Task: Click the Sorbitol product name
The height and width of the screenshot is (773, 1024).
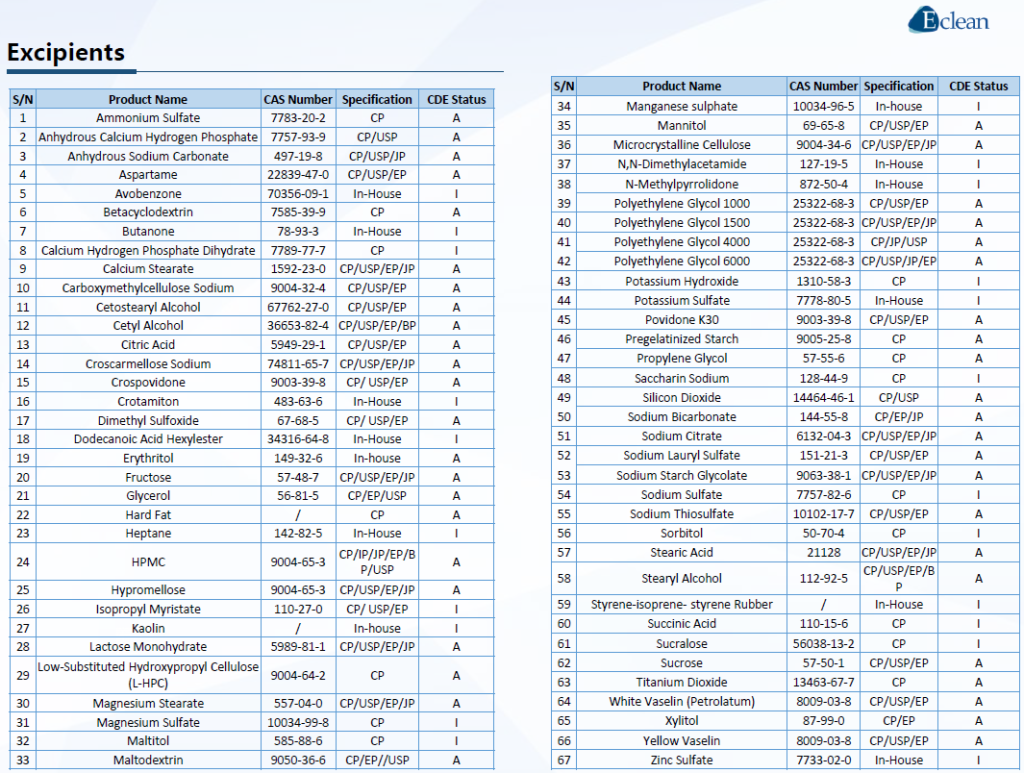Action: [x=682, y=533]
